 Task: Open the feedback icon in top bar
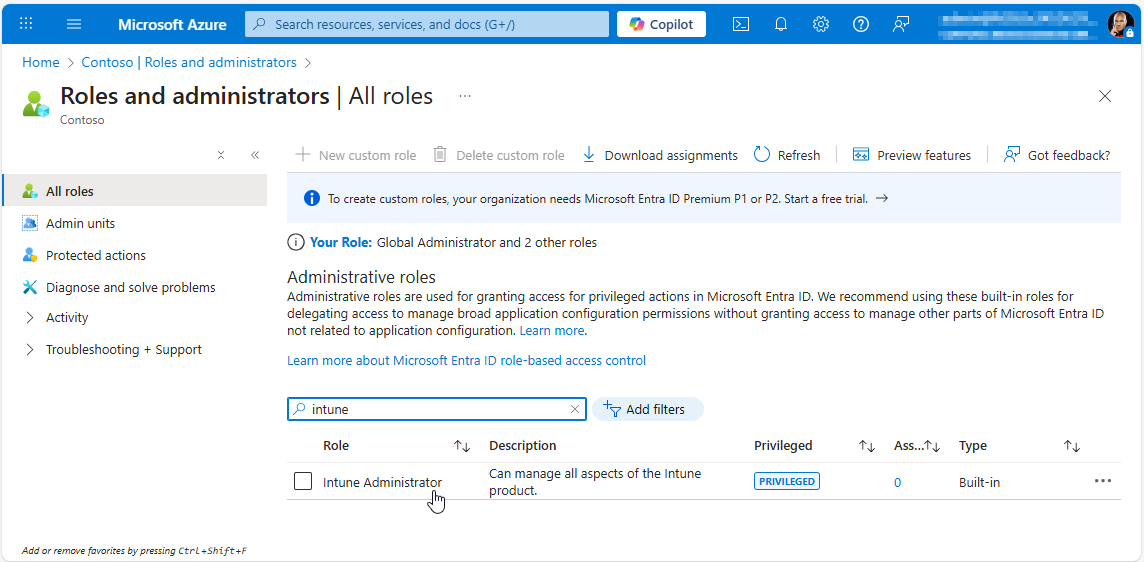tap(901, 24)
